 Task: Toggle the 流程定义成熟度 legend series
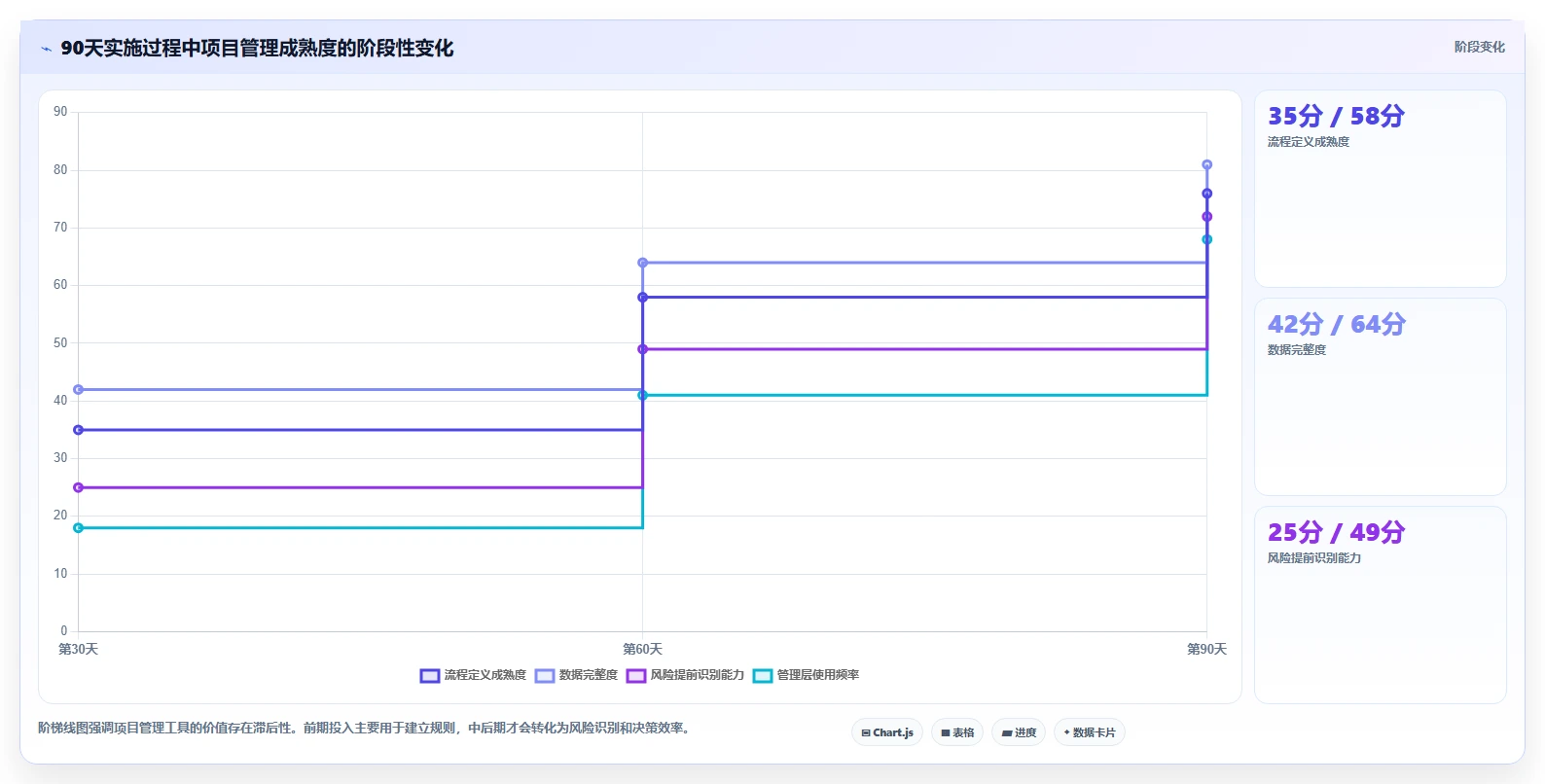pyautogui.click(x=473, y=675)
